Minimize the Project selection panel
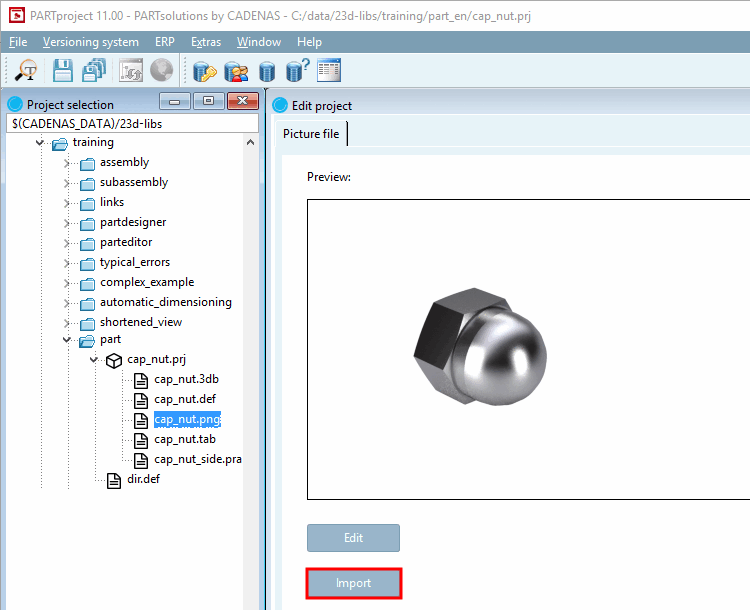750x610 pixels. point(175,101)
